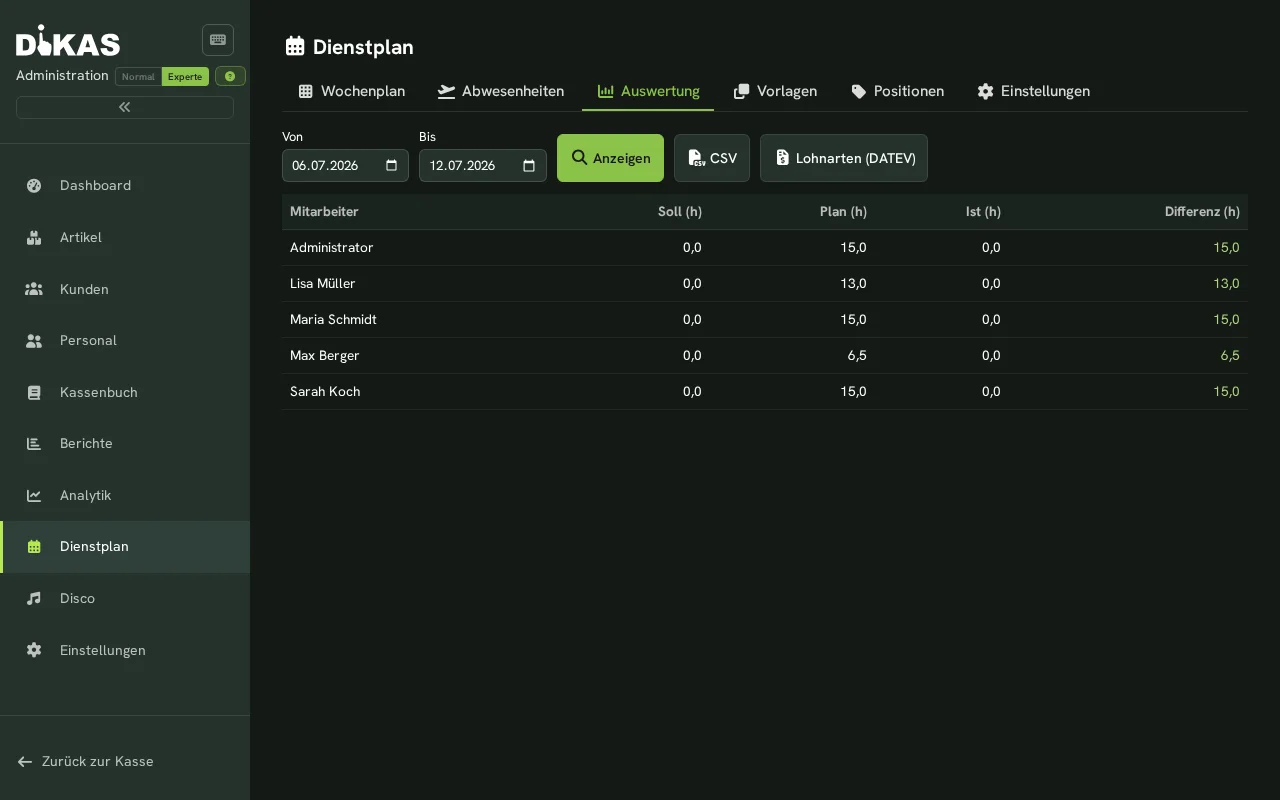1280x800 pixels.
Task: Open the Von date picker calendar
Action: tap(392, 165)
